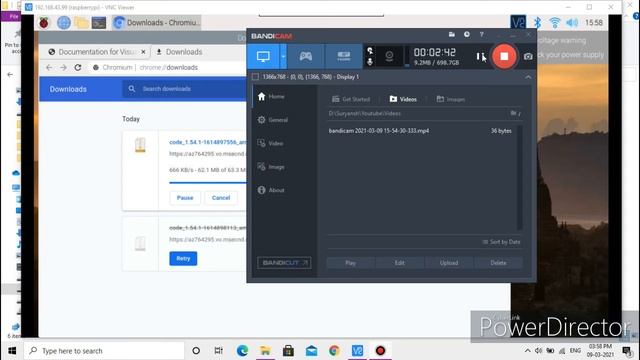This screenshot has height=360, width=640.
Task: Pause the code_1.54.1 download
Action: (185, 198)
